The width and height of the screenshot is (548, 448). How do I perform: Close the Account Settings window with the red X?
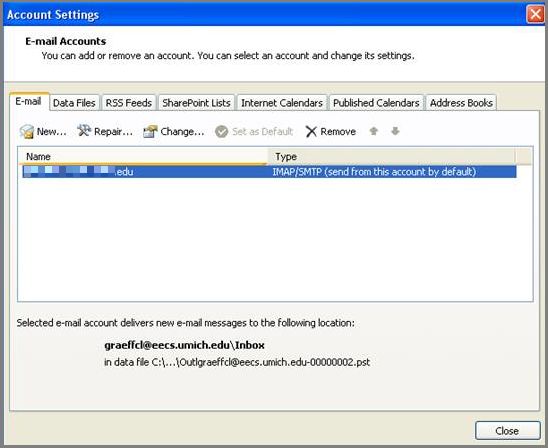pyautogui.click(x=535, y=15)
